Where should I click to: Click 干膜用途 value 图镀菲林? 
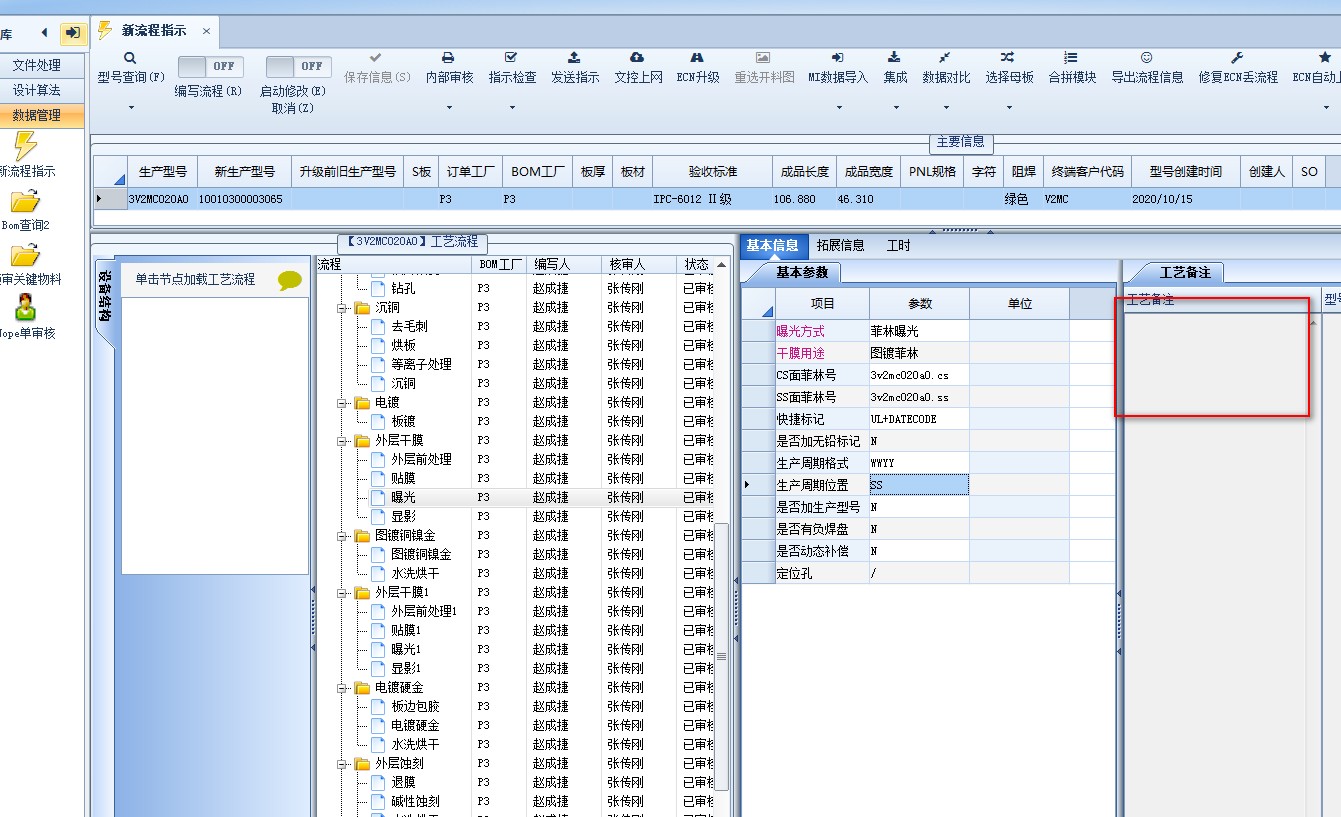pyautogui.click(x=918, y=353)
